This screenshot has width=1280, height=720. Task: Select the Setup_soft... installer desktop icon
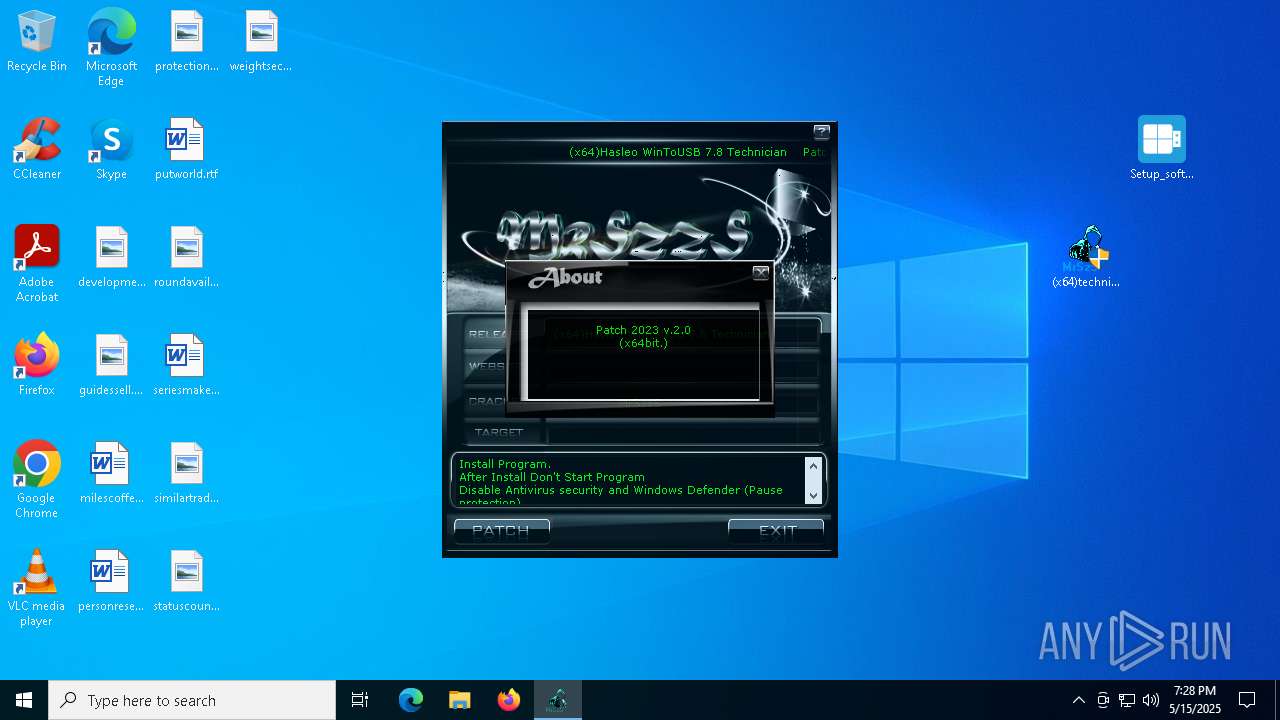click(1161, 148)
